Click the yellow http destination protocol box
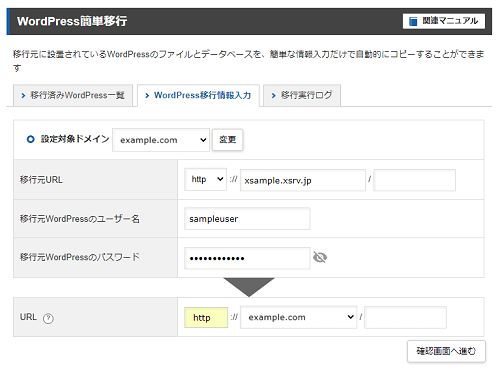The height and width of the screenshot is (376, 500). [206, 317]
